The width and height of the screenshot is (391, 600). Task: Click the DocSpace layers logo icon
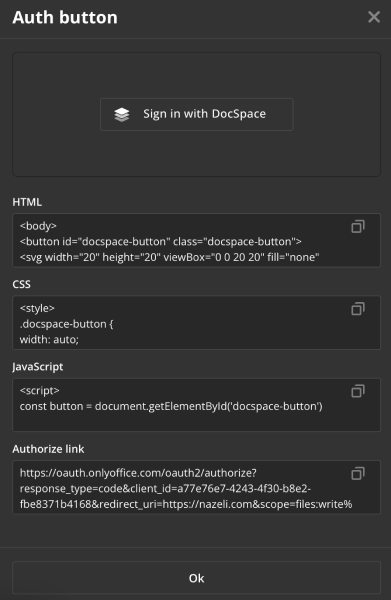(x=122, y=114)
